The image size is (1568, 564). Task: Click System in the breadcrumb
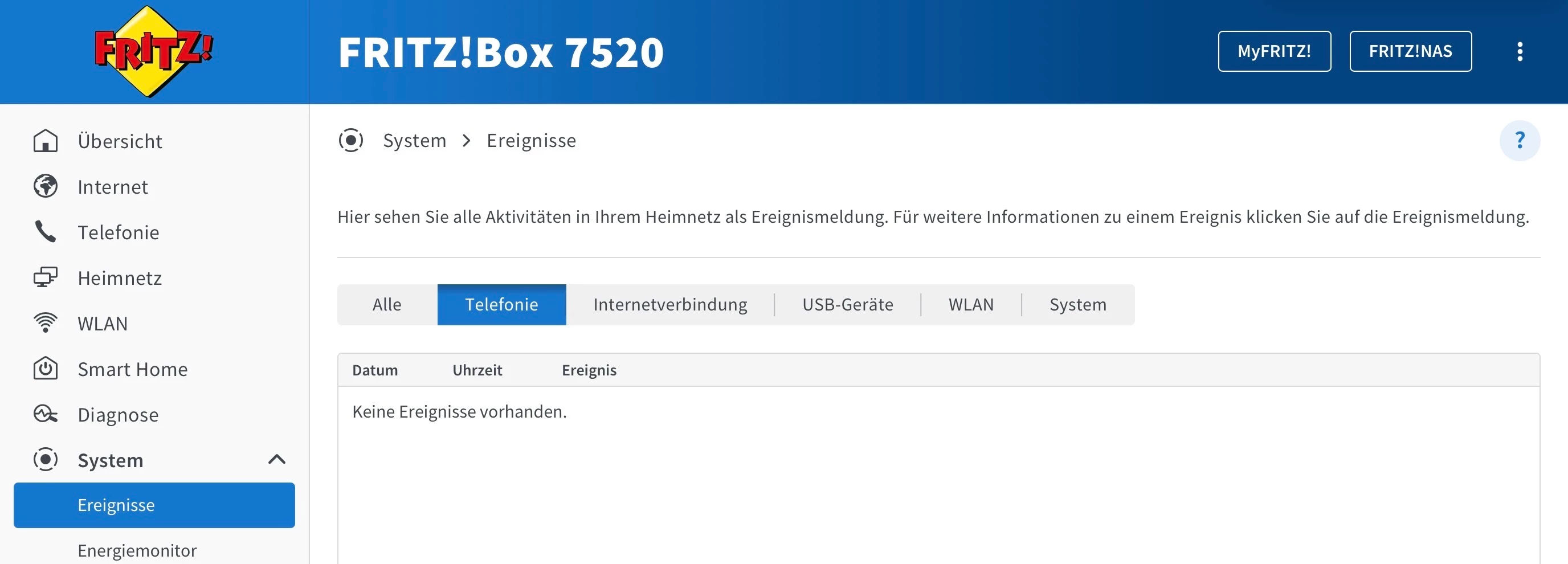415,141
